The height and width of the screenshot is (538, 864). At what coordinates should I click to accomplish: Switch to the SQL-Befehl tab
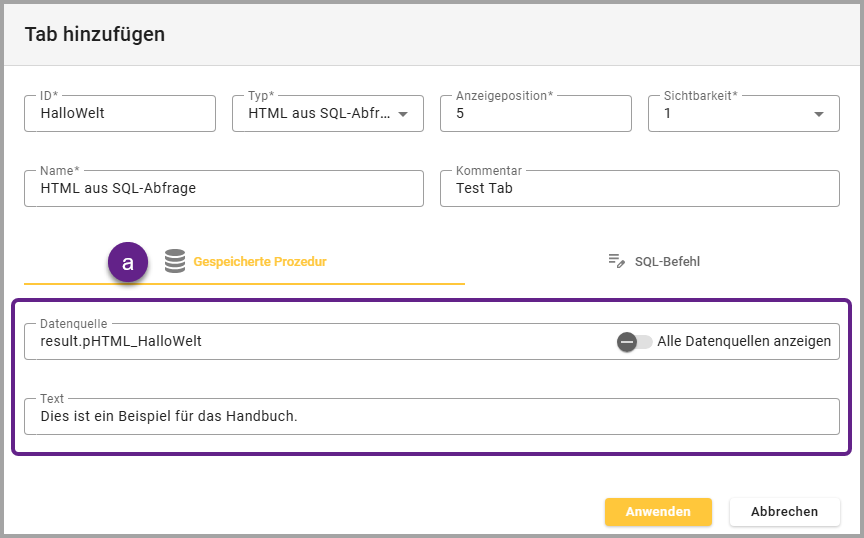pos(666,262)
